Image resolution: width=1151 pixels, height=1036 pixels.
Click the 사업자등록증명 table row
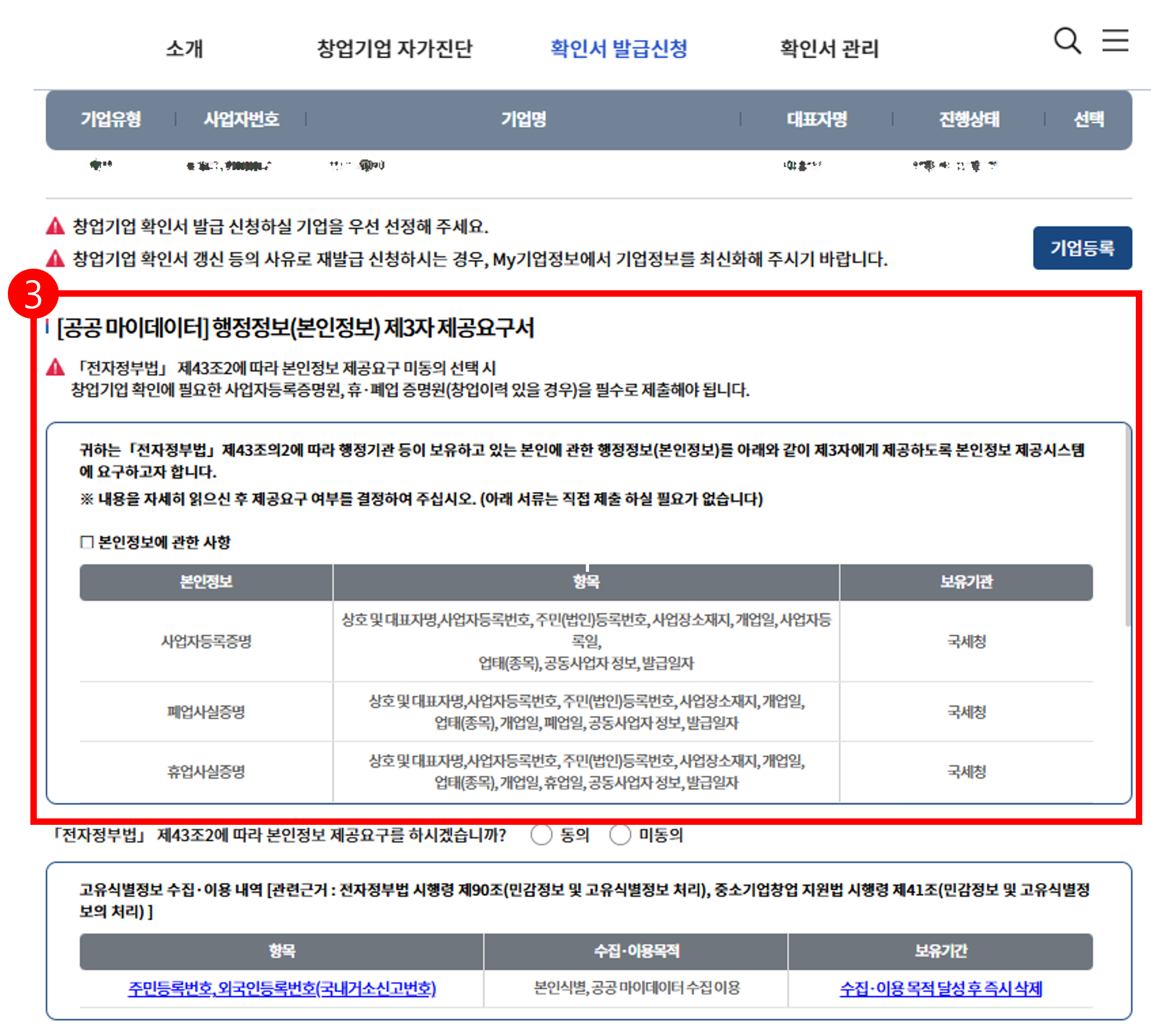(x=206, y=642)
